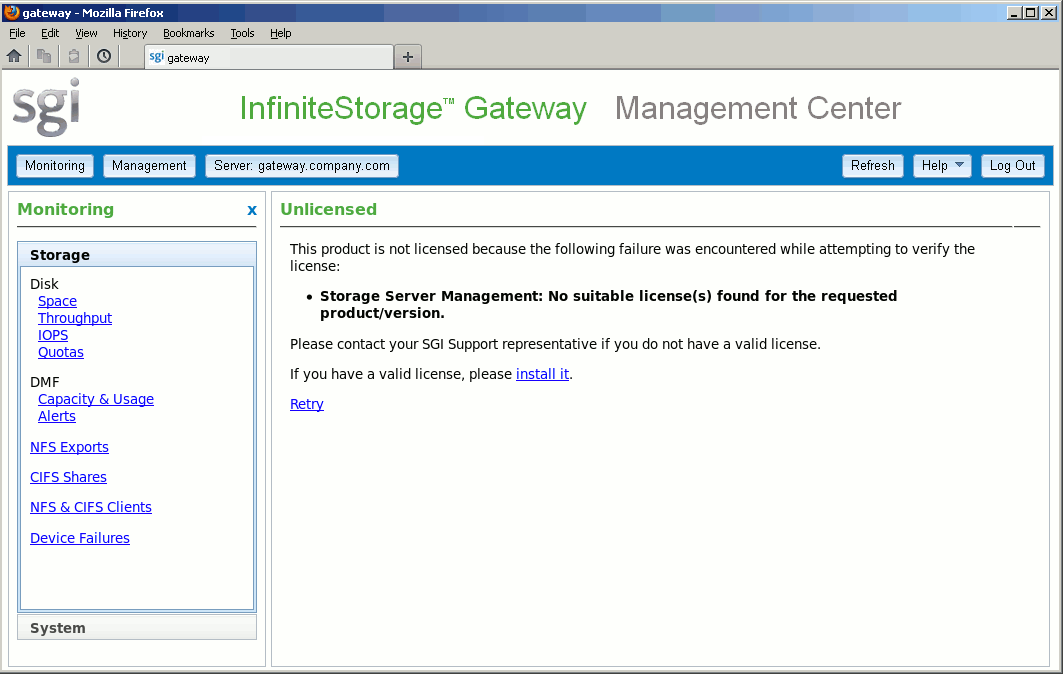The image size is (1063, 678).
Task: Collapse the Storage section header
Action: click(x=137, y=255)
